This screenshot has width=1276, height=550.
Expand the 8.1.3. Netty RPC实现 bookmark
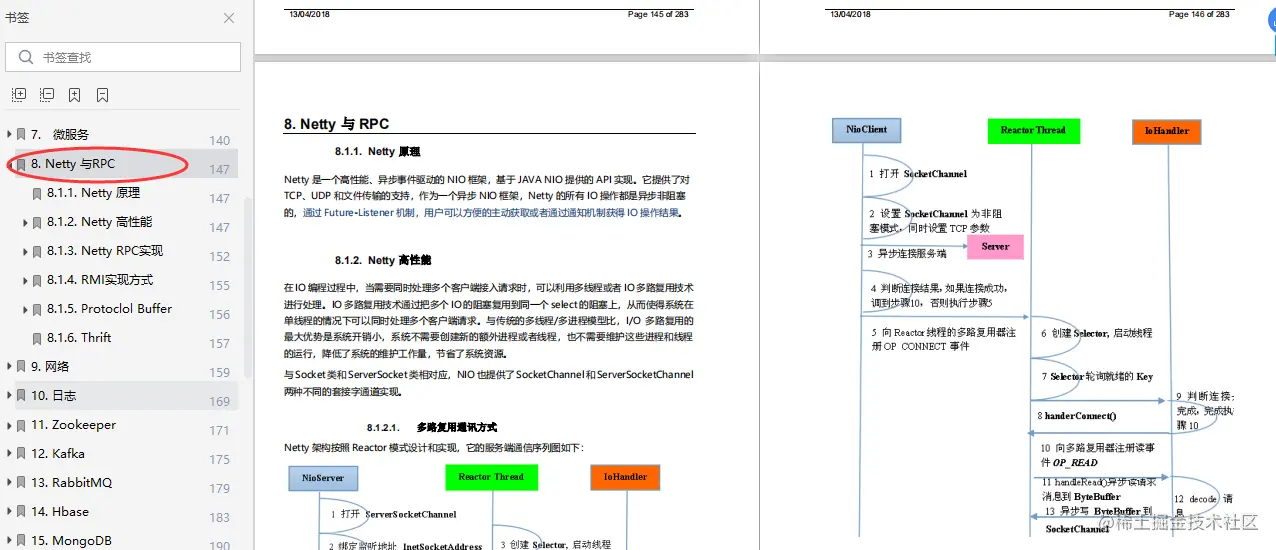point(25,251)
